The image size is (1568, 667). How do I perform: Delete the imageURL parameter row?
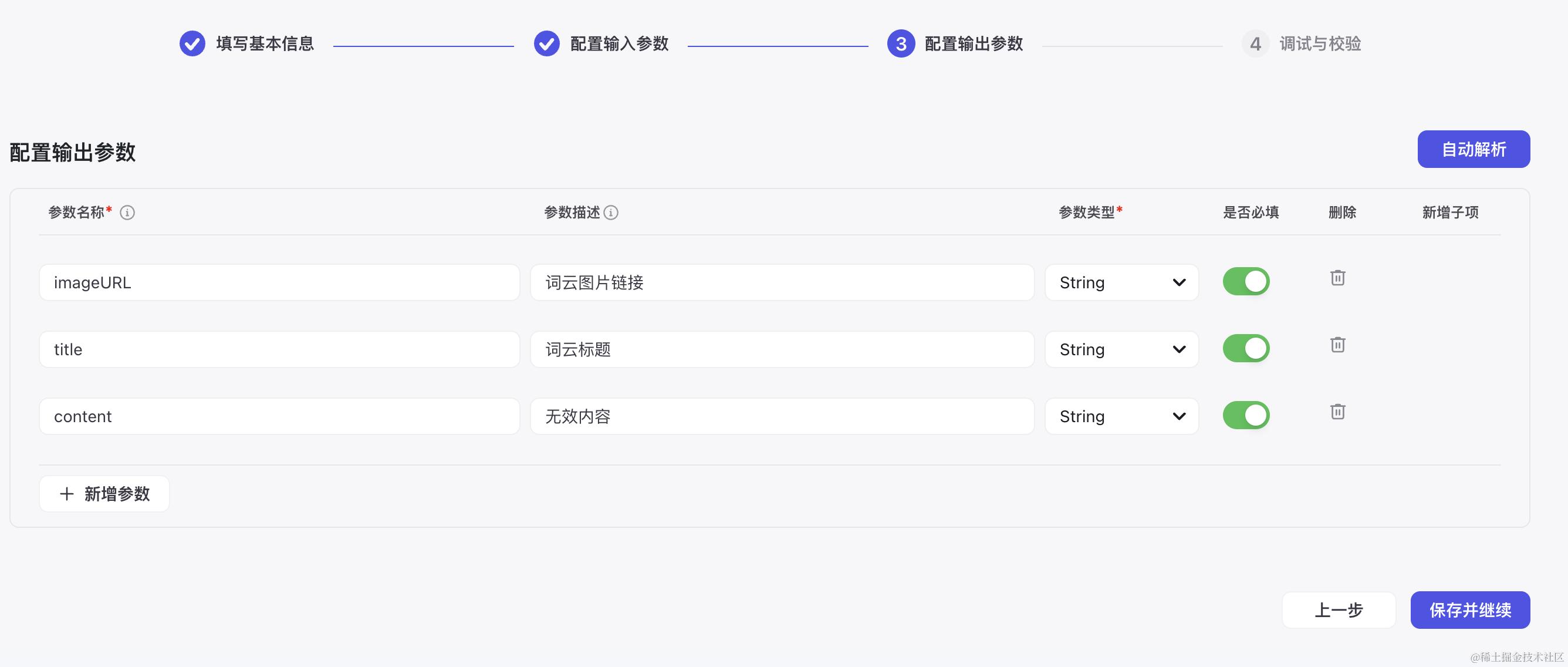(x=1337, y=278)
